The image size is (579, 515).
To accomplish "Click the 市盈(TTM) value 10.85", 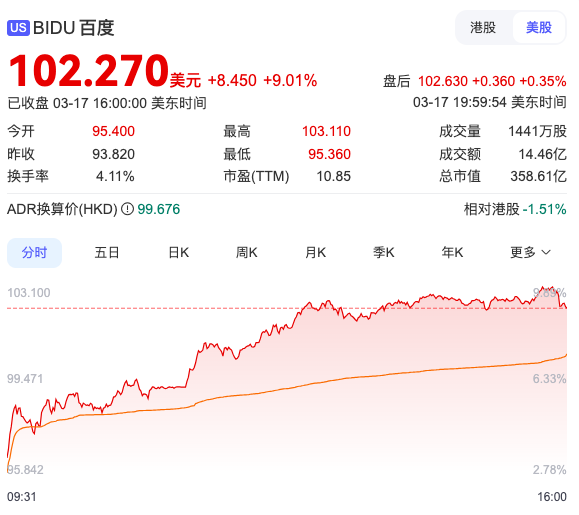I will click(x=333, y=176).
